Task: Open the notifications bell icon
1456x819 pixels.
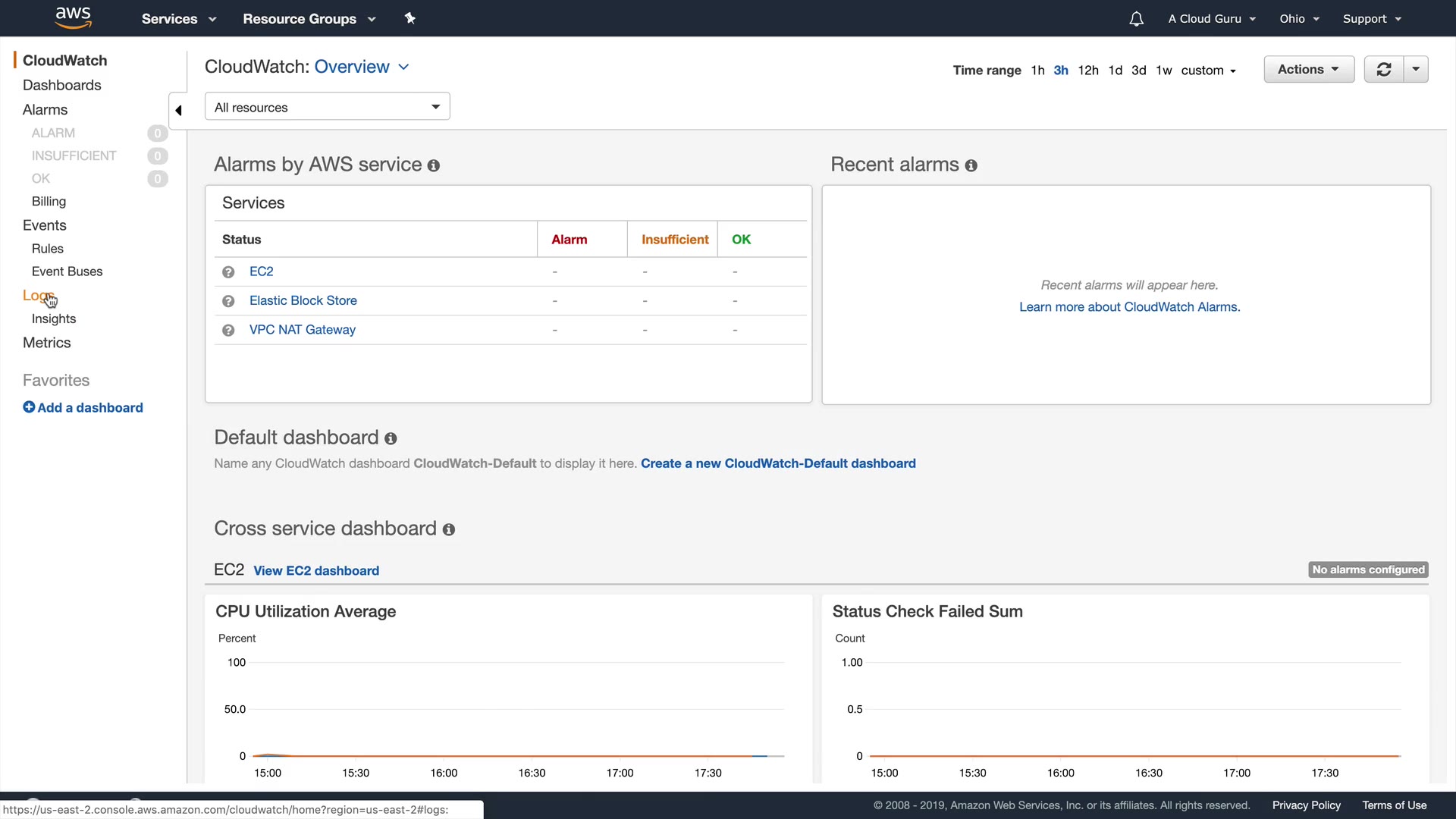Action: pos(1135,19)
